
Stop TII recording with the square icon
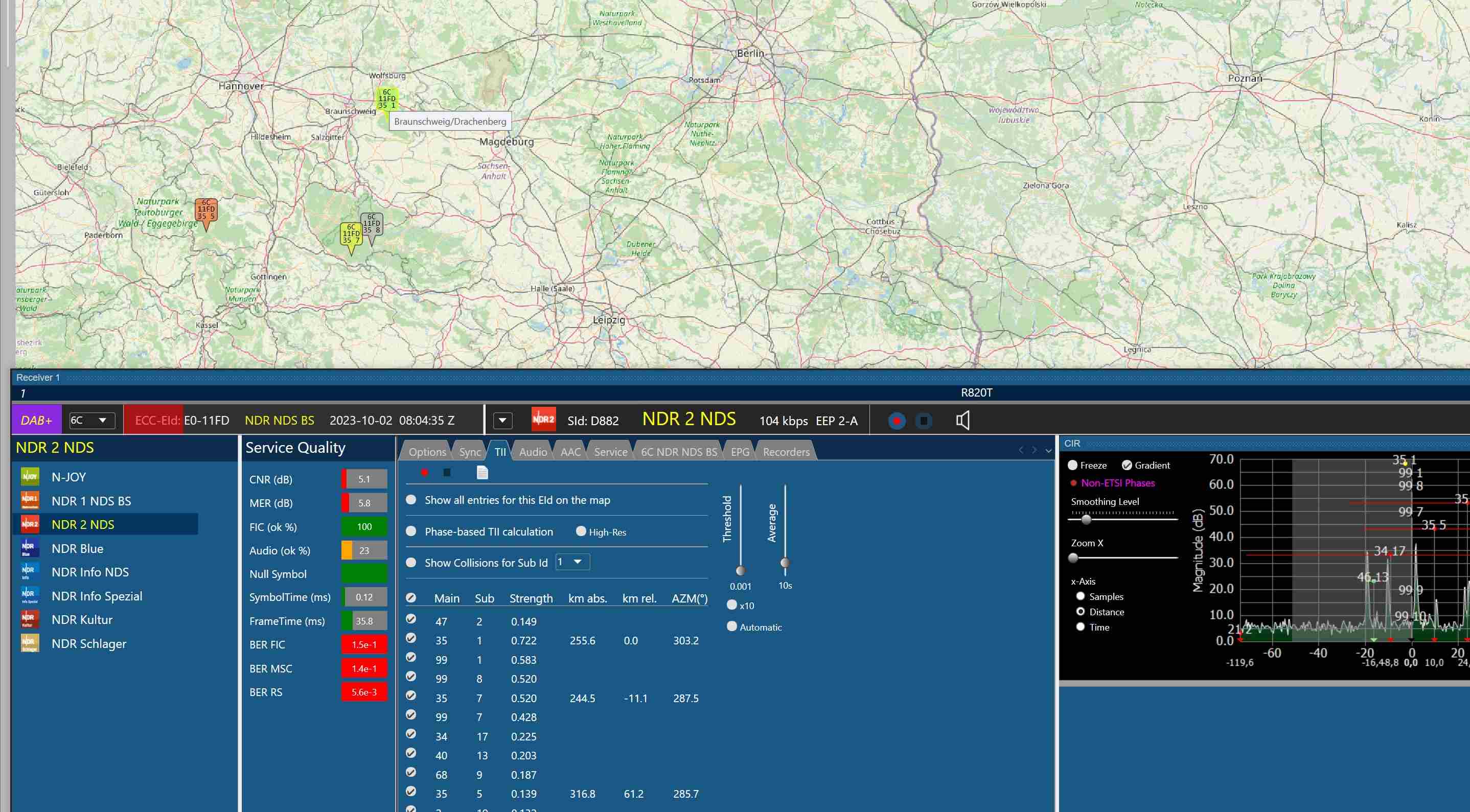(447, 473)
